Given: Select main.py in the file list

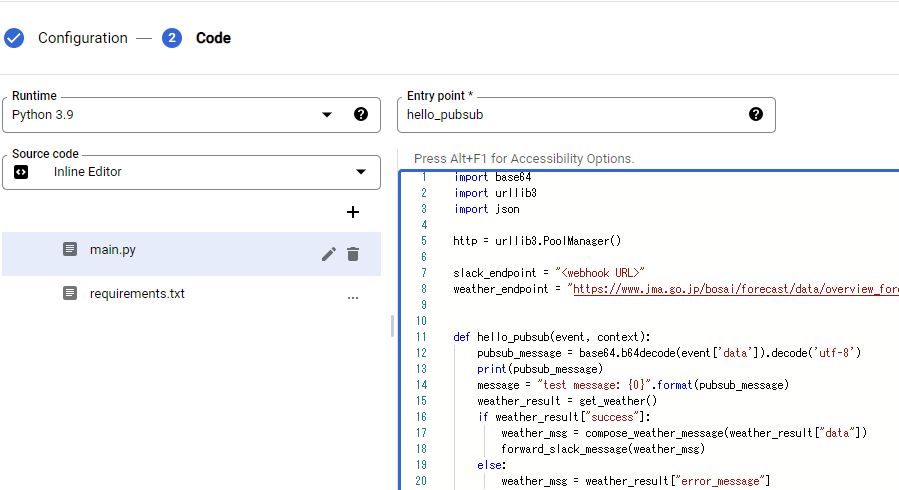Looking at the screenshot, I should 113,250.
